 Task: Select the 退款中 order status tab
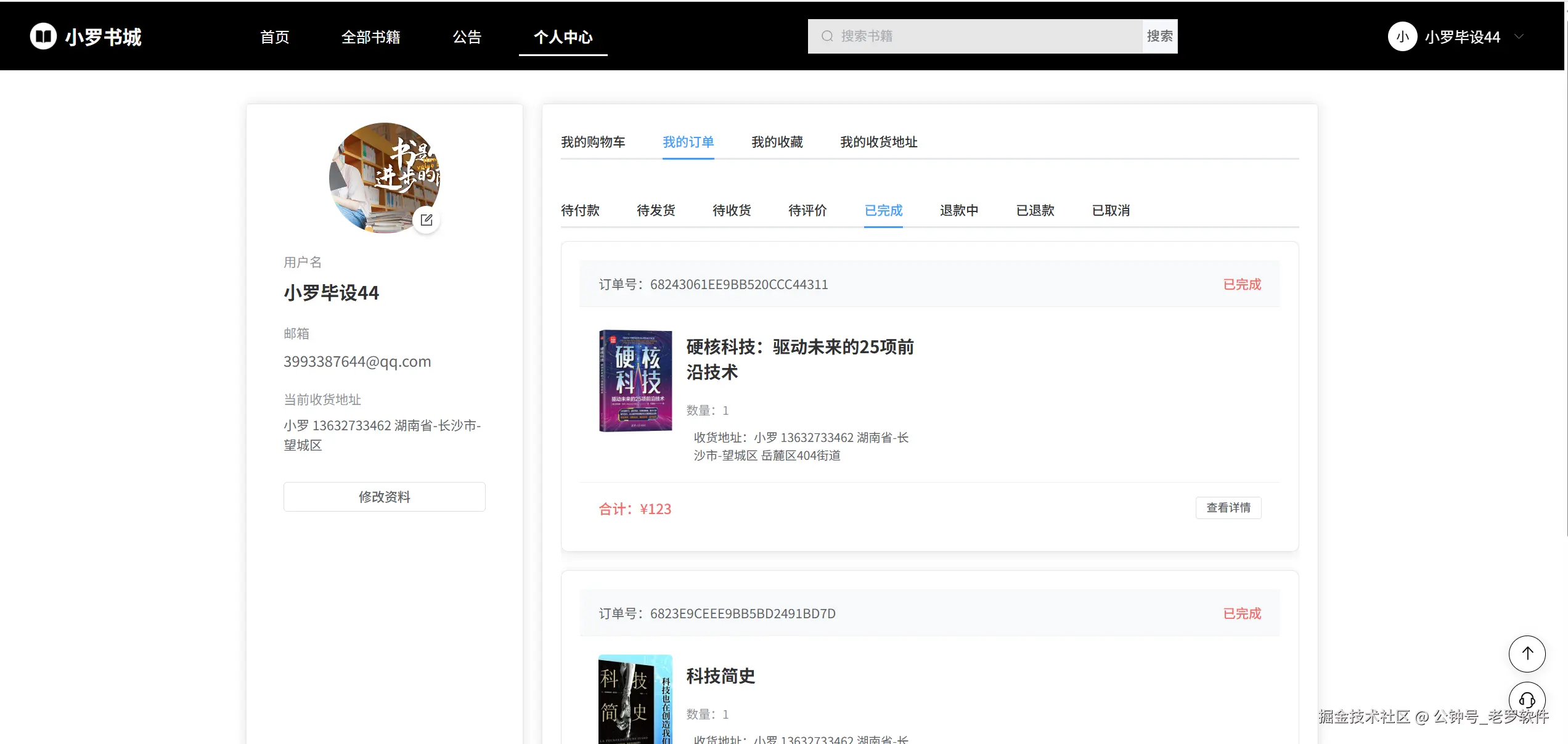[x=959, y=211]
